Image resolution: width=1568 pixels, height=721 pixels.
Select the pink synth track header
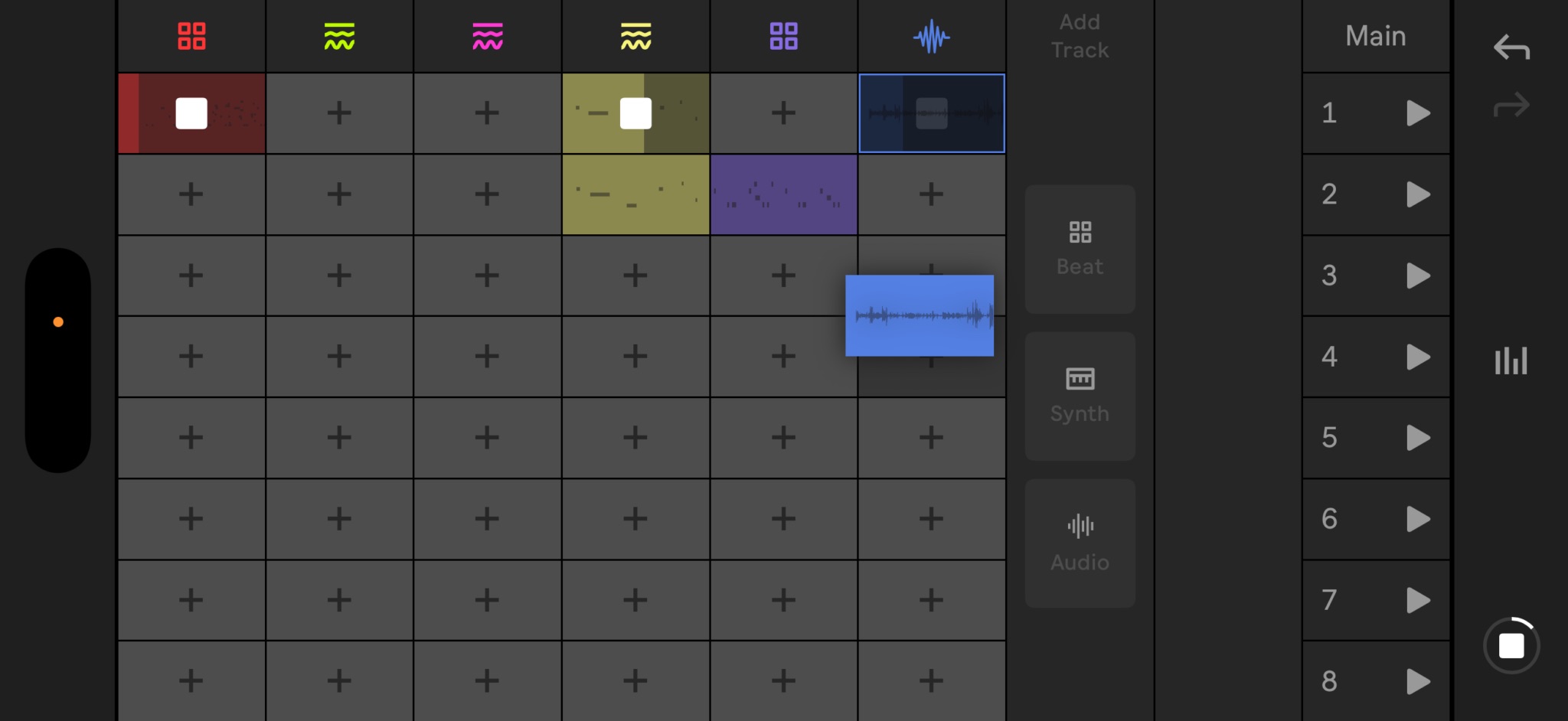coord(488,36)
